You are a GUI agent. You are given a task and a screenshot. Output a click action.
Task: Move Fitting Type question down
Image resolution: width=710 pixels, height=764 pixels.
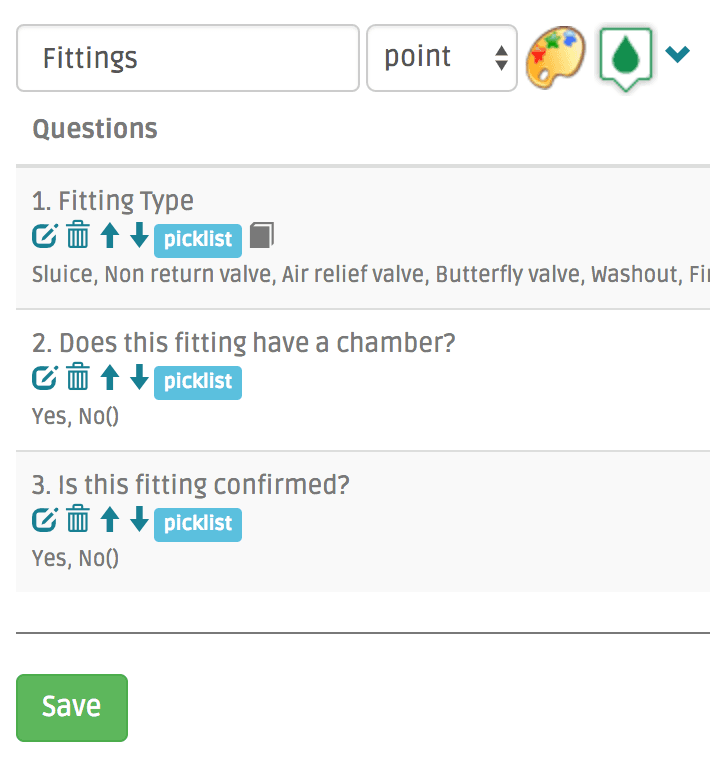point(139,237)
